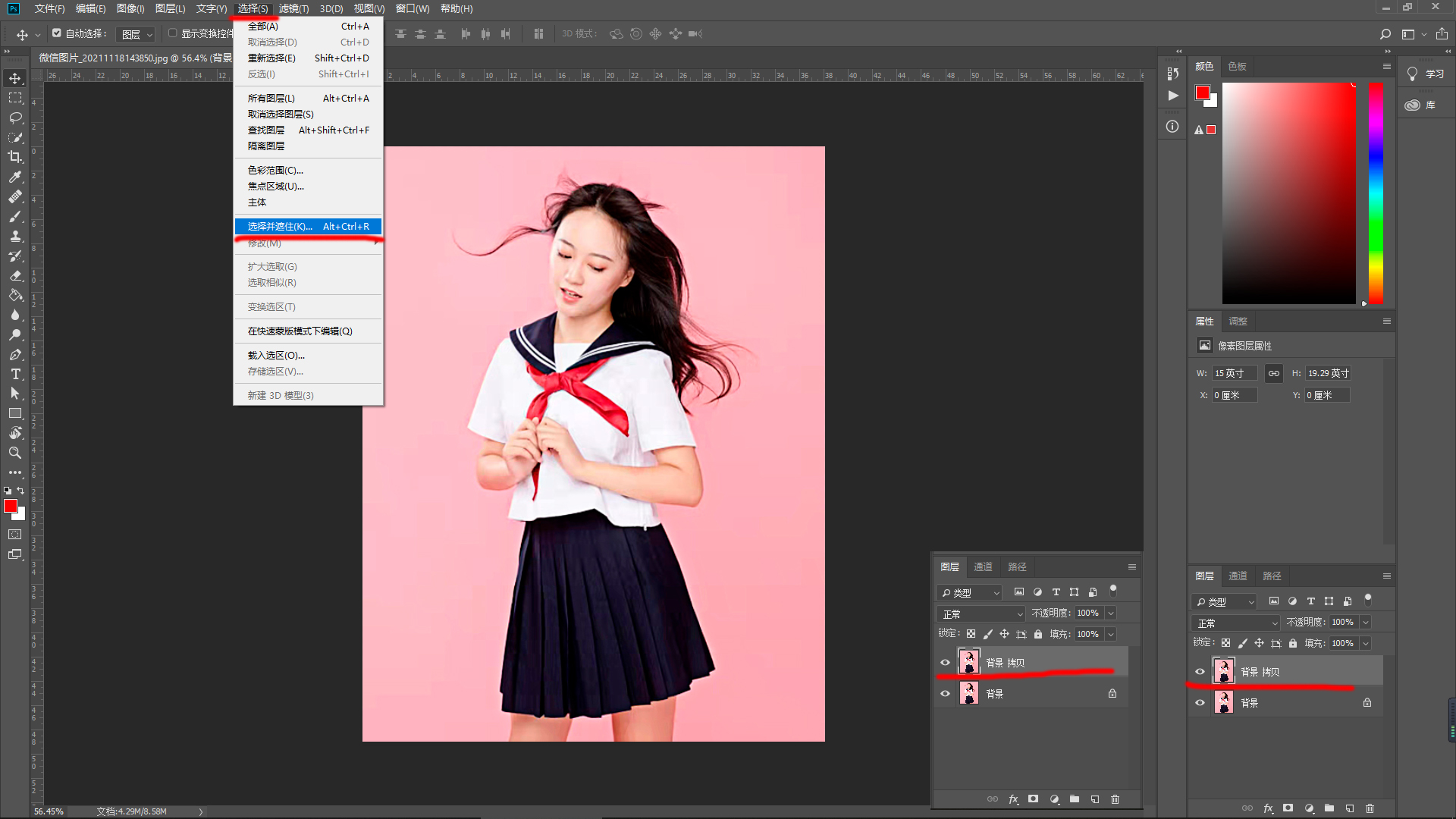Click foreground color swatch in Color panel

pos(1202,93)
